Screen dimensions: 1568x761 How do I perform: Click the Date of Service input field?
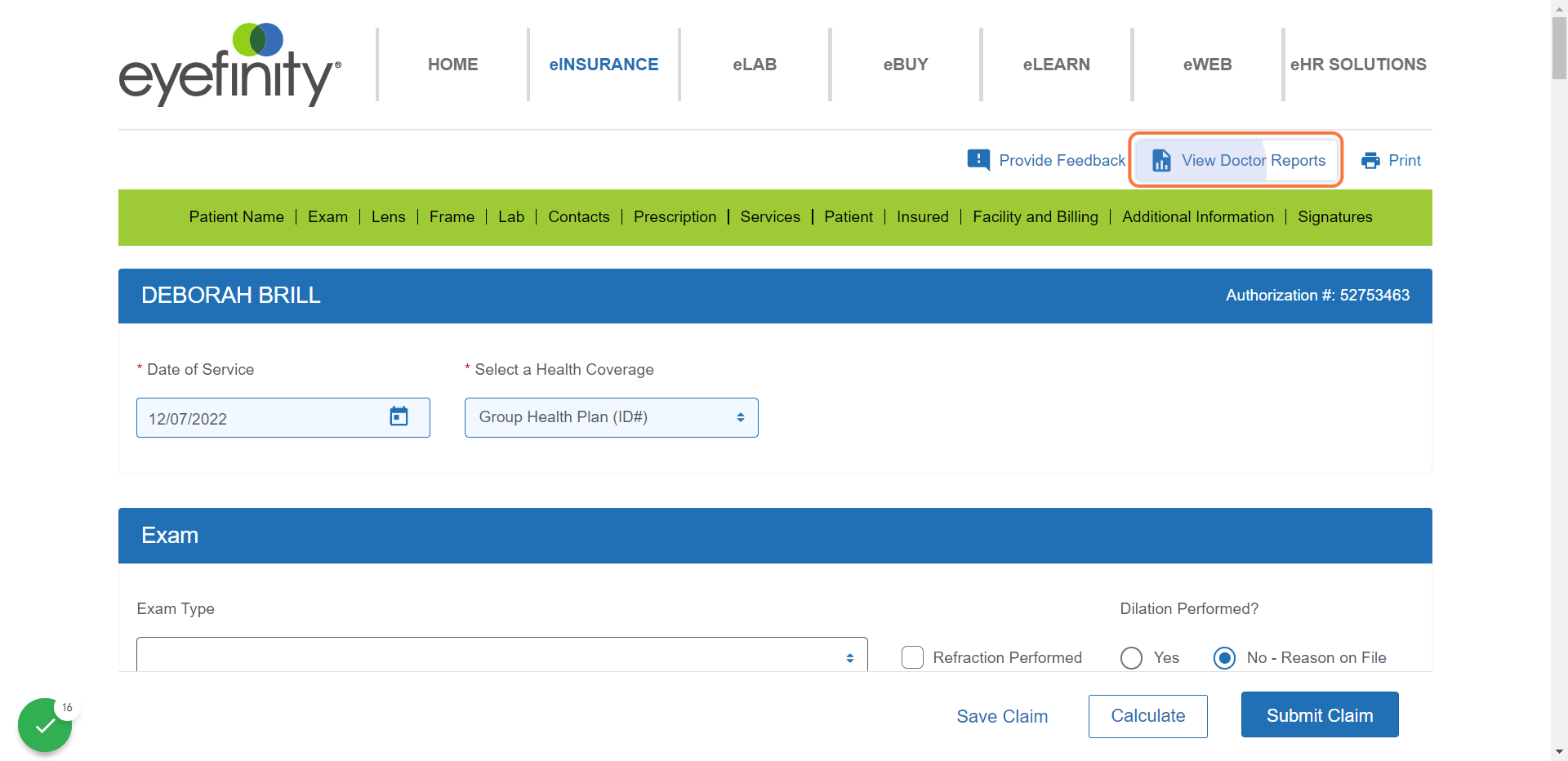pos(283,417)
